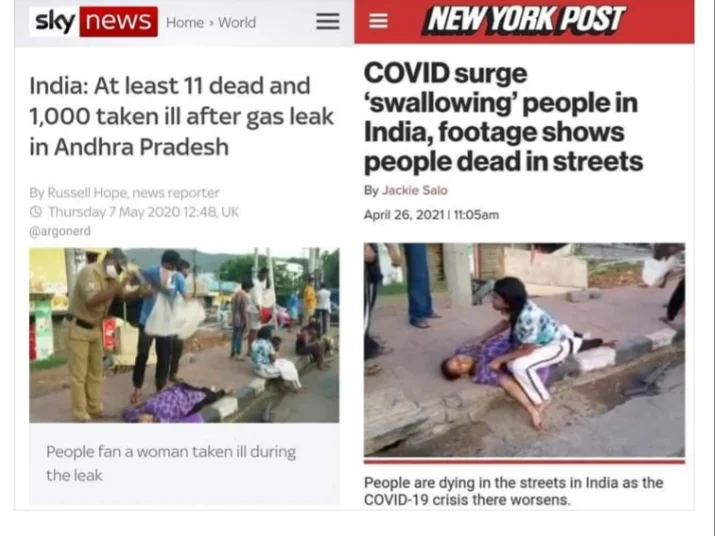715x536 pixels.
Task: Open the COVID surge headline article
Action: 503,117
